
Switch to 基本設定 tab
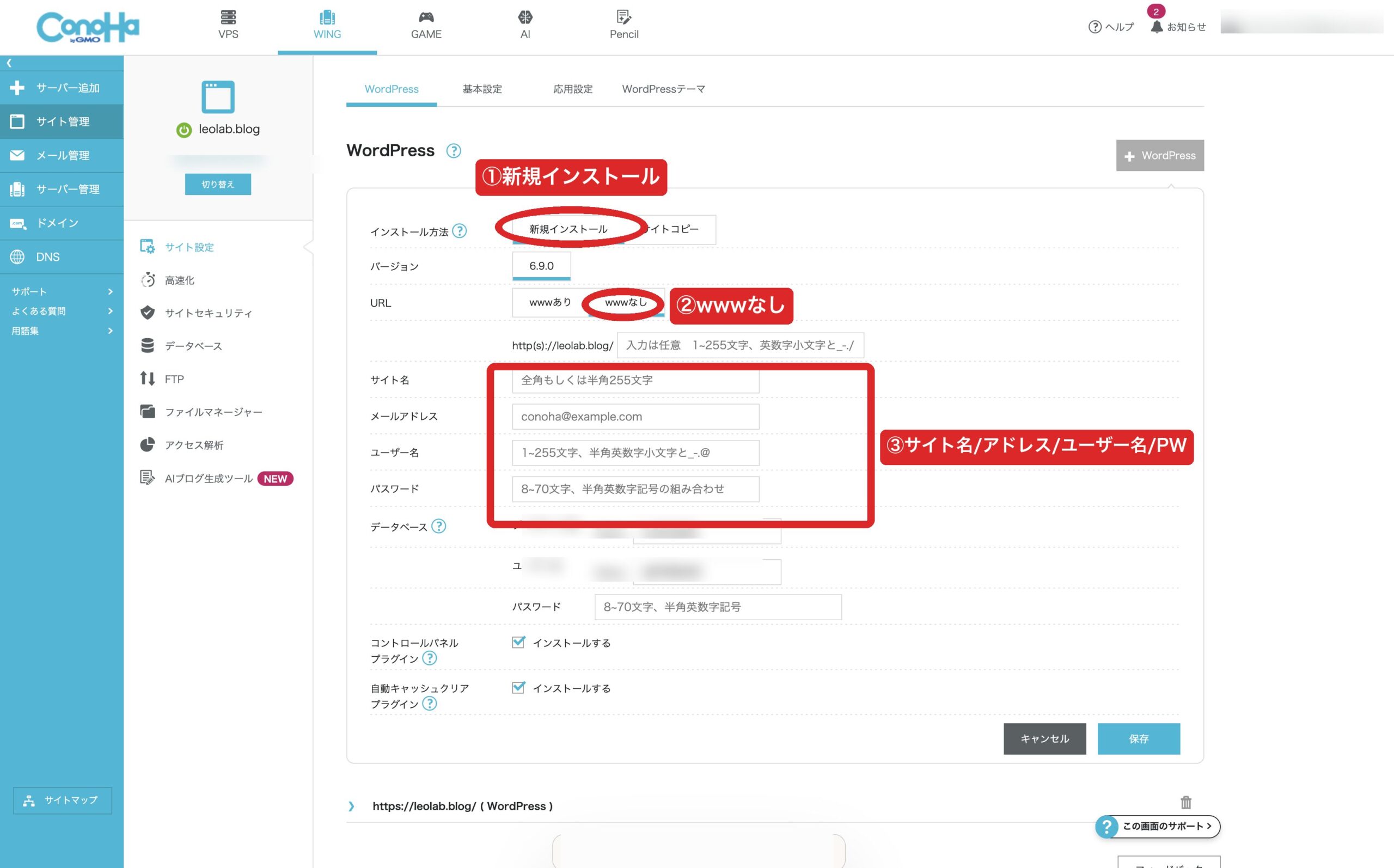(482, 89)
